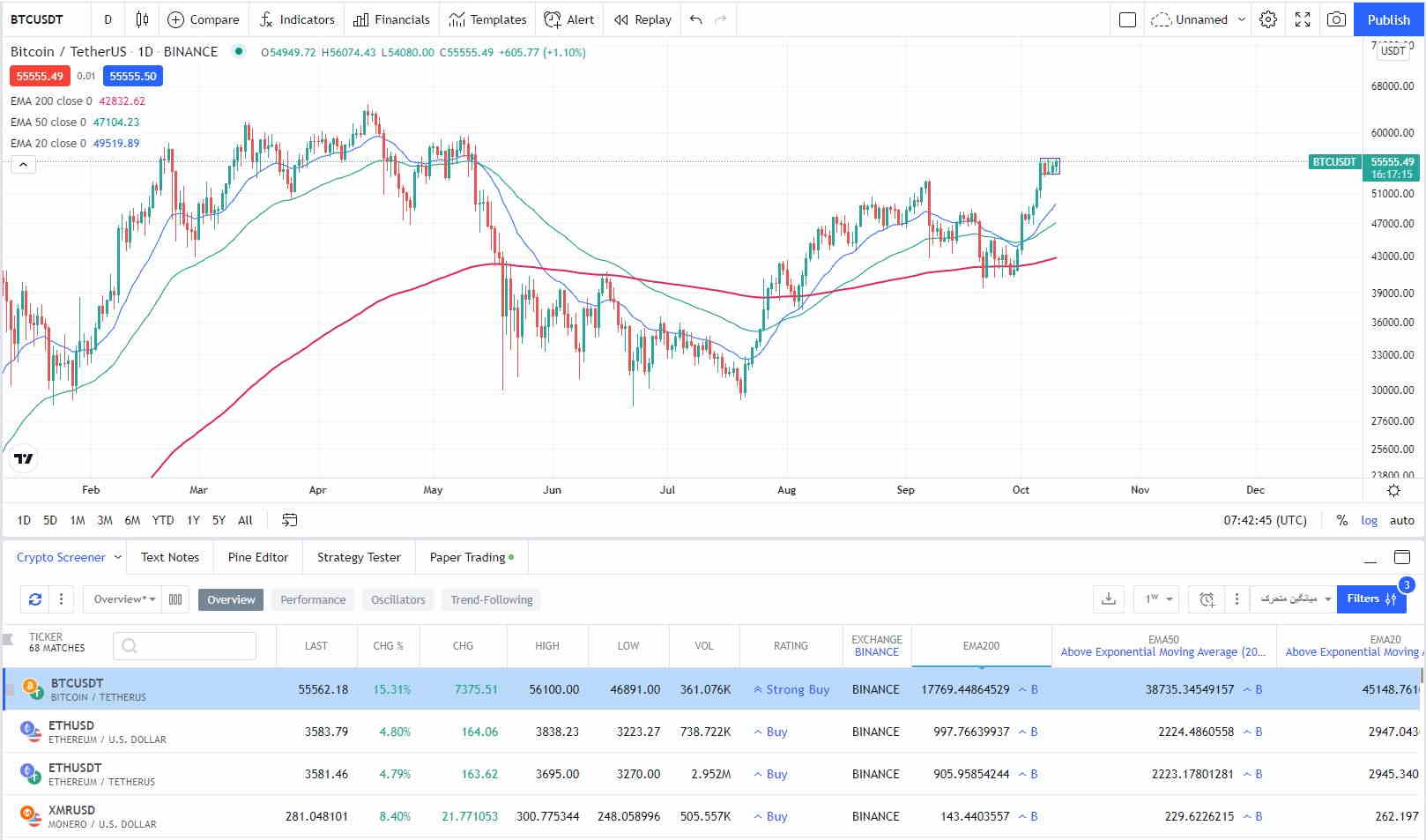Viewport: 1426px width, 840px height.
Task: Switch to the Pine Editor tab
Action: pos(258,557)
